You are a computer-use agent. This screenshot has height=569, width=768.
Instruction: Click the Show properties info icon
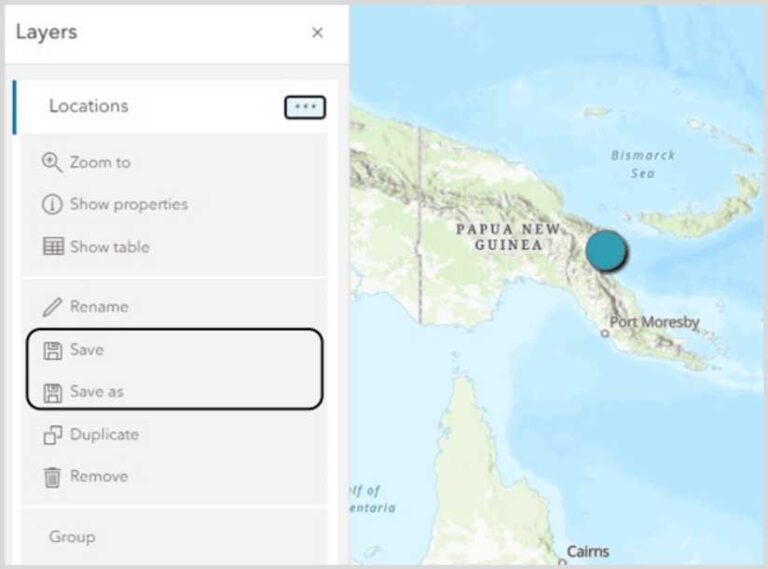(x=52, y=204)
